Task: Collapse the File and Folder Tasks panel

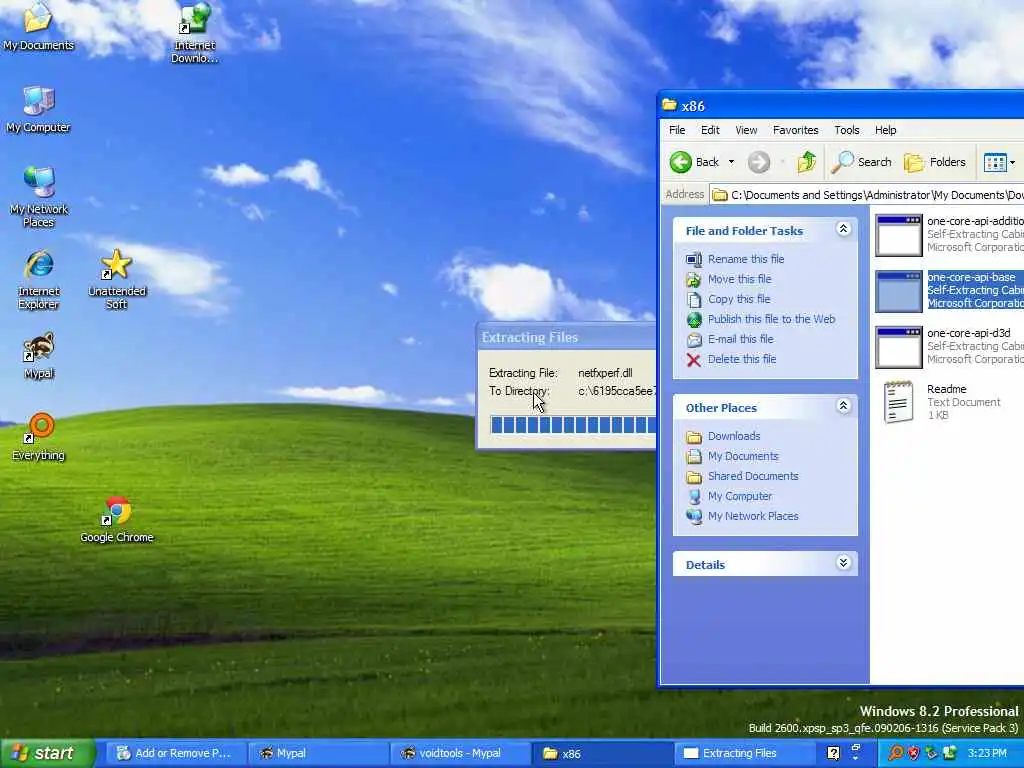Action: [843, 229]
